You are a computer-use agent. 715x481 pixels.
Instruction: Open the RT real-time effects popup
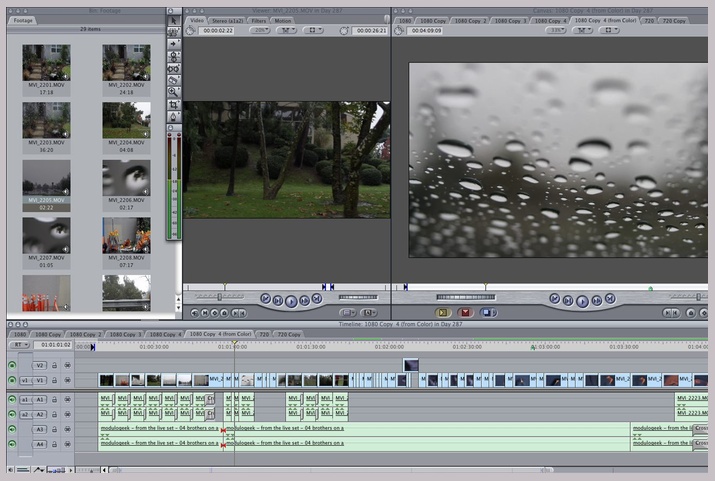click(18, 345)
